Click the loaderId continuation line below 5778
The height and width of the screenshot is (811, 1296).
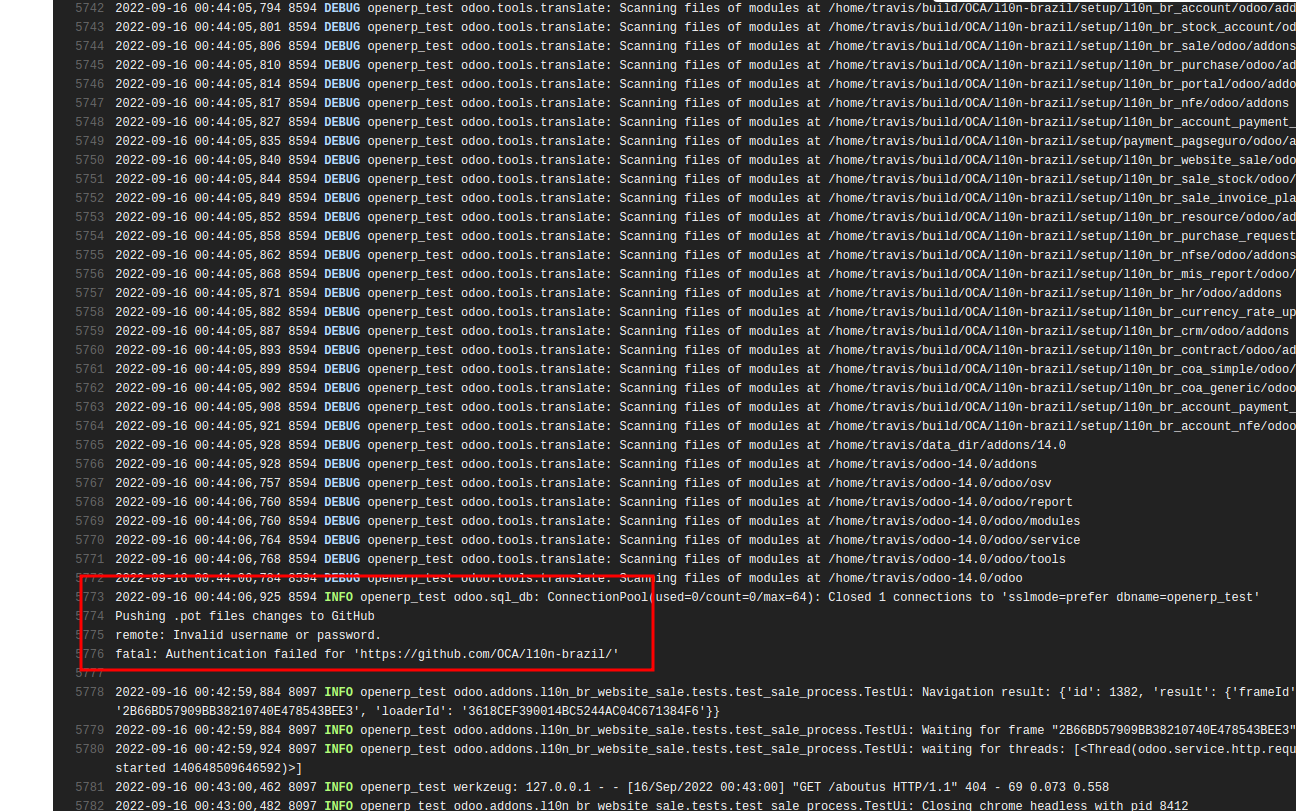coord(417,711)
